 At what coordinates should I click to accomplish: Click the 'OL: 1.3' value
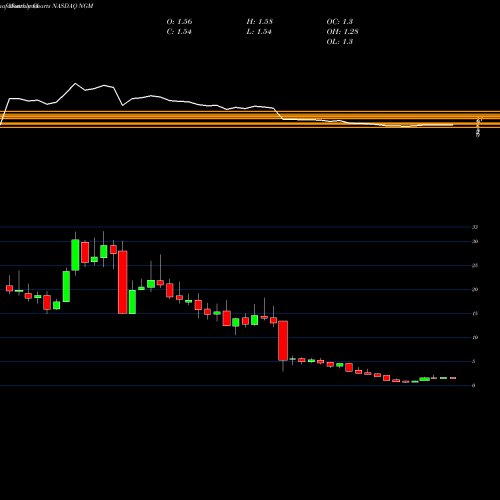pos(340,42)
